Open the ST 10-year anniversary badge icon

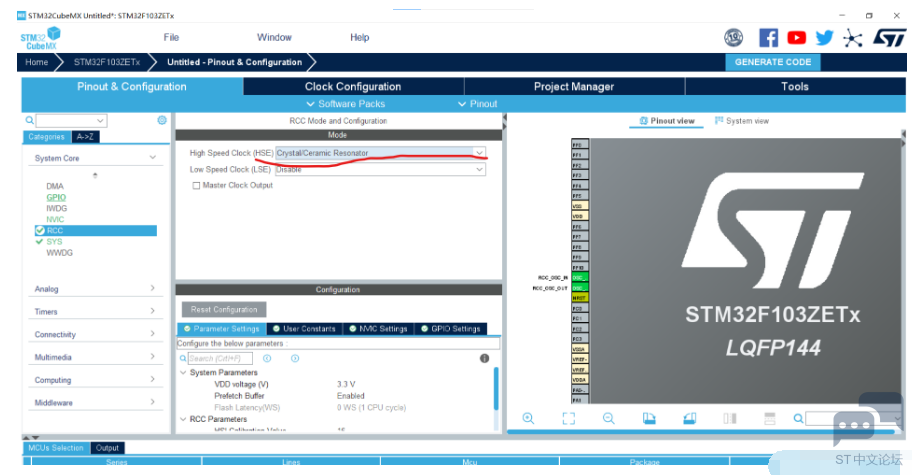point(733,38)
